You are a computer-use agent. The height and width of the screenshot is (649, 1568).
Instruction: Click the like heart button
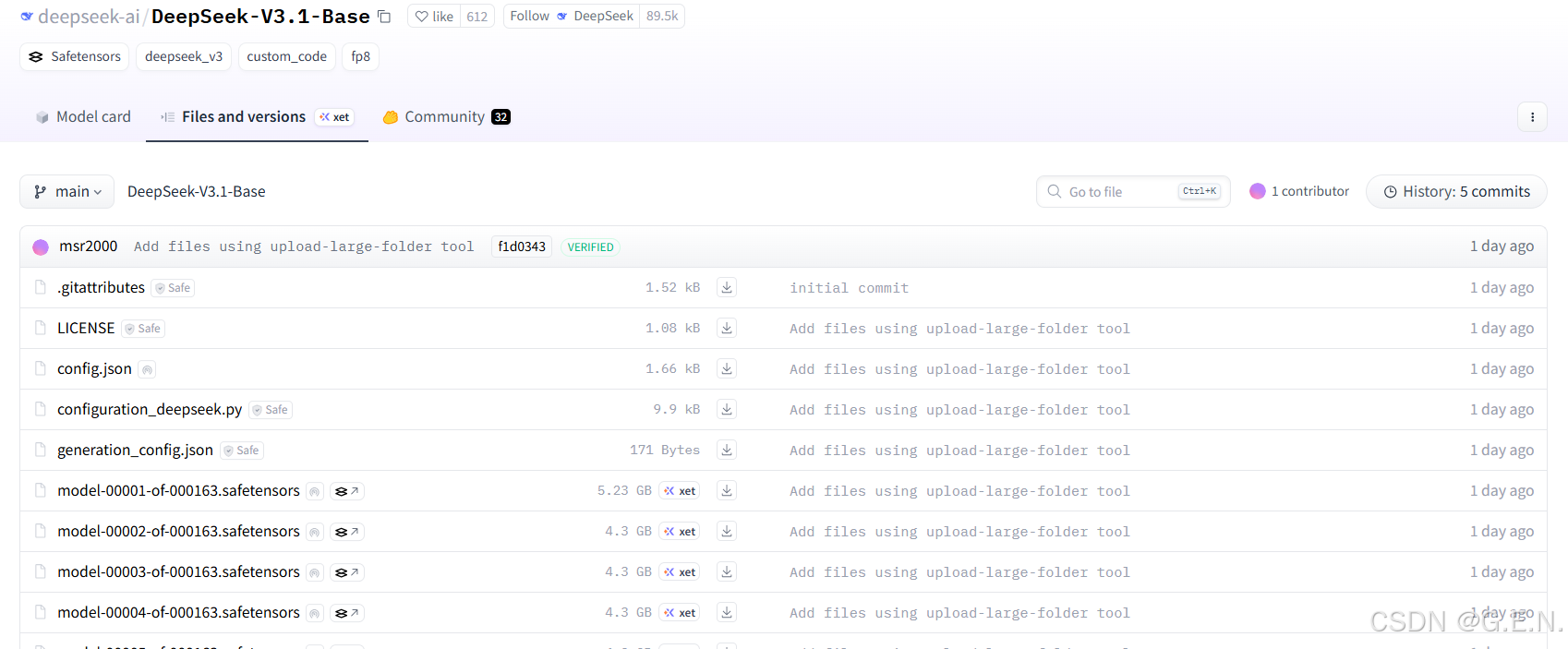tap(434, 17)
